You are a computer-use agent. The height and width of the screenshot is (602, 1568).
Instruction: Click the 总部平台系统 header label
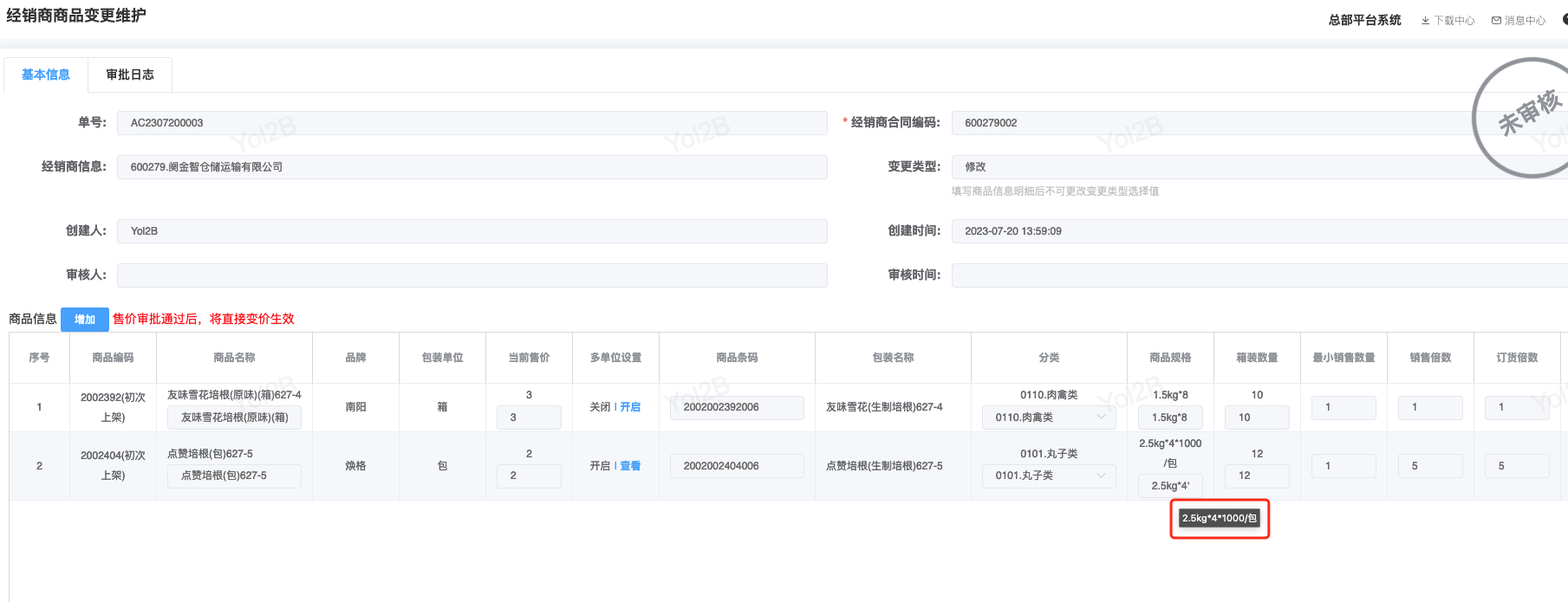pos(1364,20)
